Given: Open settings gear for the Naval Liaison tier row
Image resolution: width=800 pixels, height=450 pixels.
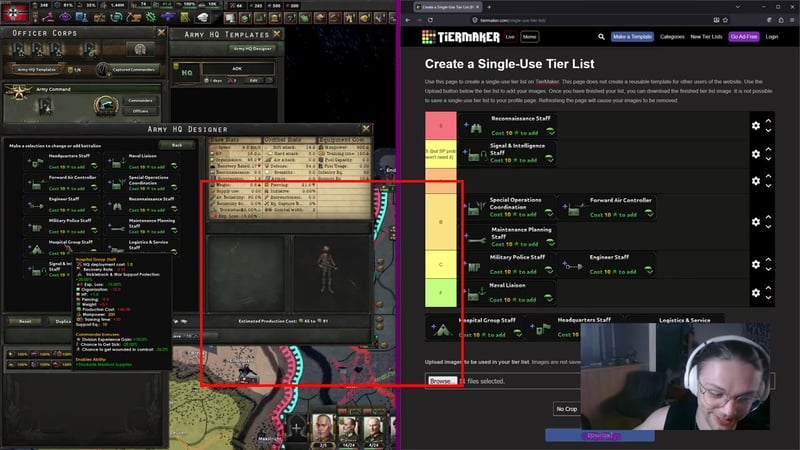Looking at the screenshot, I should point(756,293).
